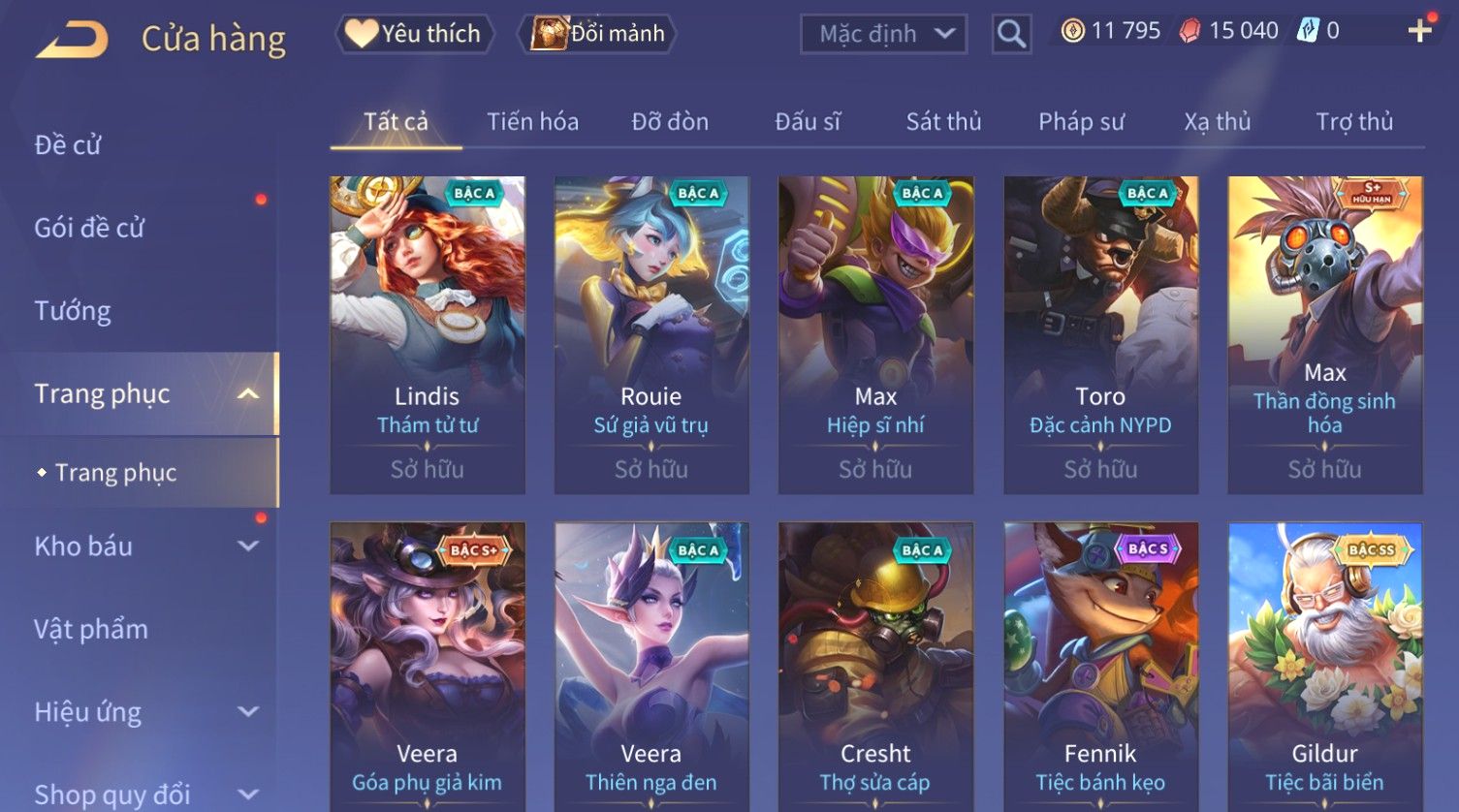
Task: Expand the Hiệu ứng sidebar section
Action: pyautogui.click(x=249, y=711)
